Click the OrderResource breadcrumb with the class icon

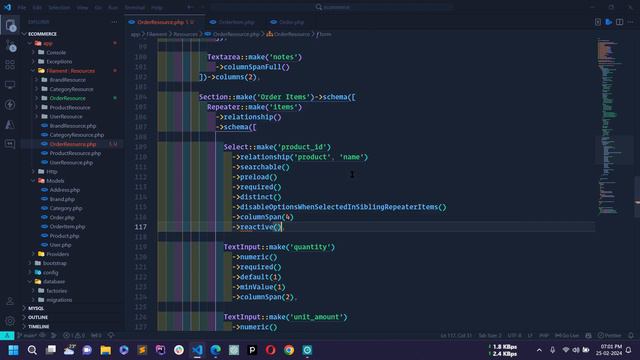288,34
